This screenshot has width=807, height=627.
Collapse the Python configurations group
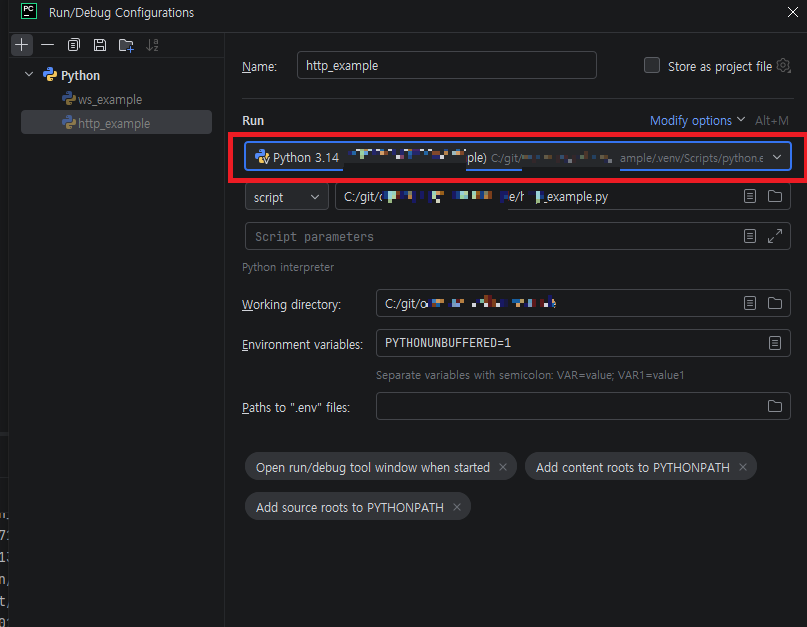[29, 75]
